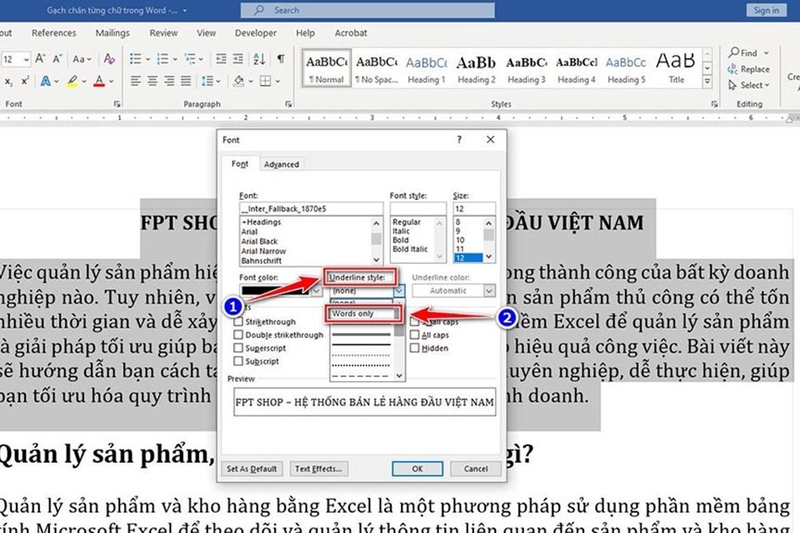Toggle the Hidden checkbox

pos(414,348)
